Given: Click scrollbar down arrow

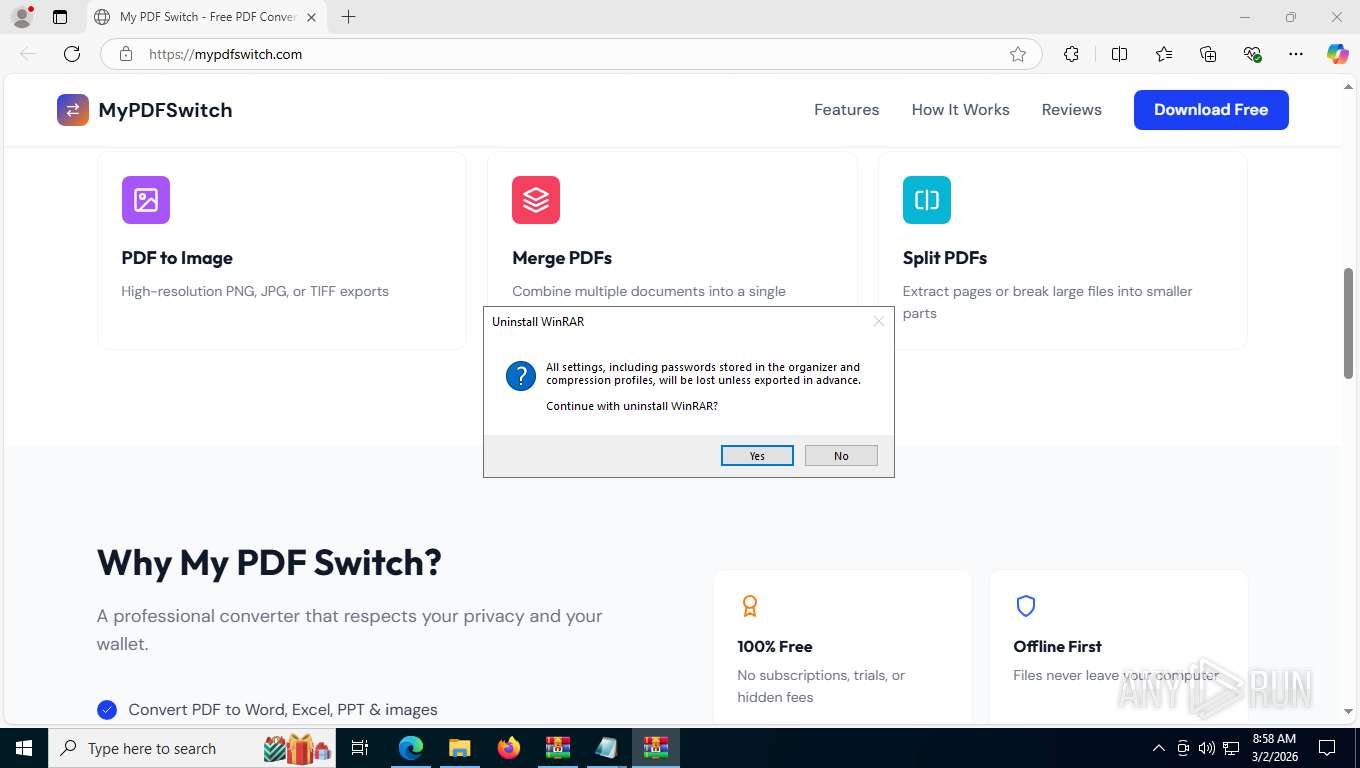Looking at the screenshot, I should [1348, 711].
